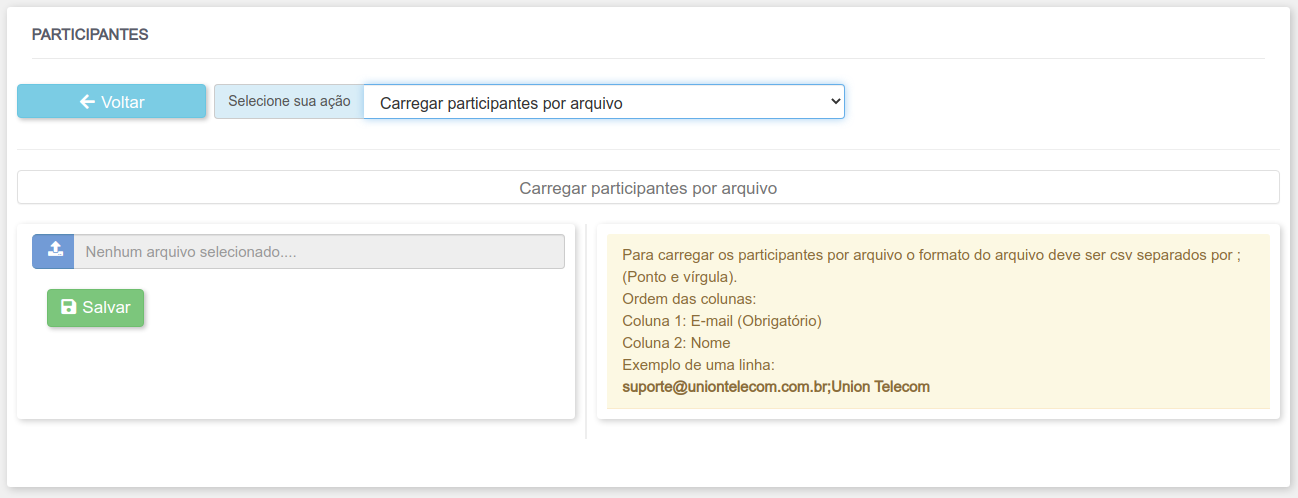Click the text 'Ordem das colunas:'
This screenshot has width=1298, height=498.
[x=689, y=299]
